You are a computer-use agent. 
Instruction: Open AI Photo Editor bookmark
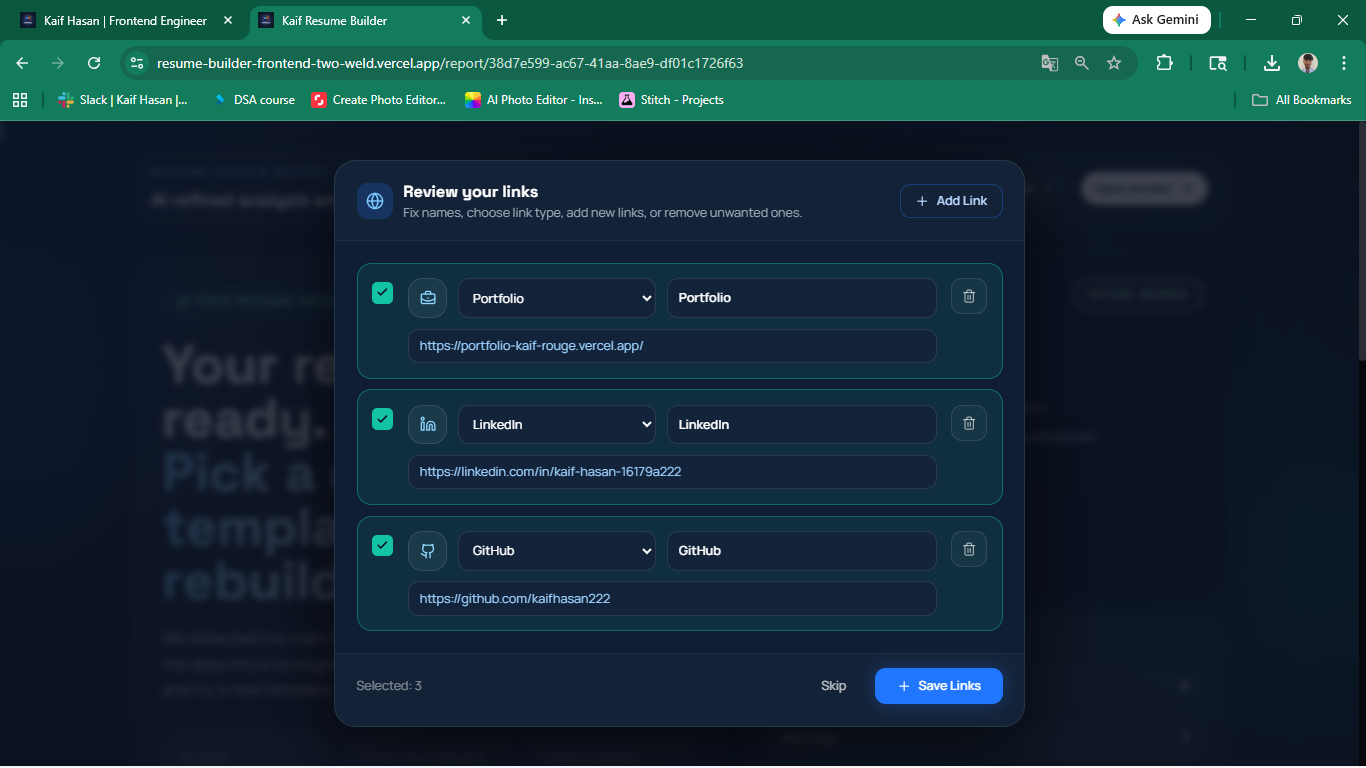point(534,100)
